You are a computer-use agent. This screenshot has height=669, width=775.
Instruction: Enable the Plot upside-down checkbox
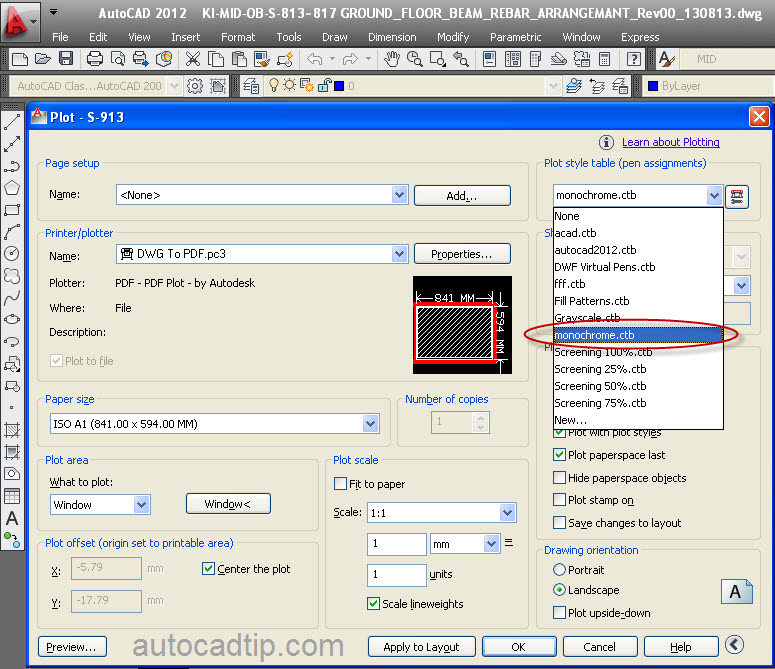tap(560, 613)
